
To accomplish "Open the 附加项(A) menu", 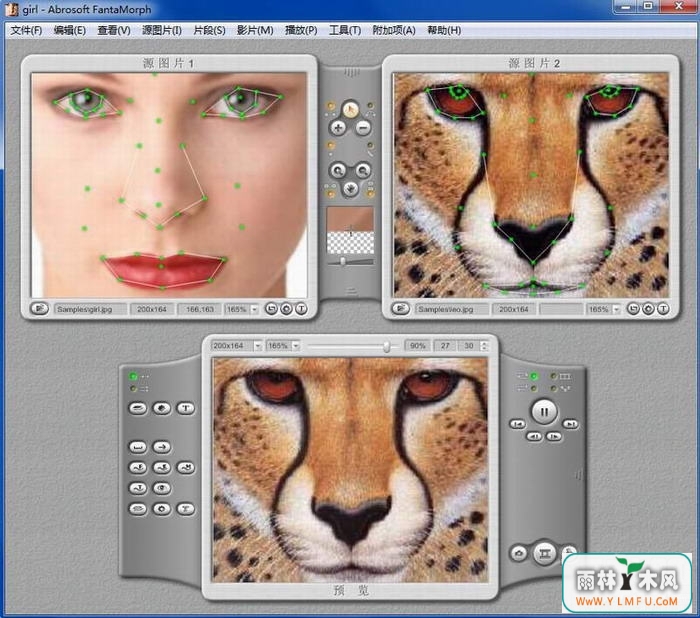I will pos(394,30).
